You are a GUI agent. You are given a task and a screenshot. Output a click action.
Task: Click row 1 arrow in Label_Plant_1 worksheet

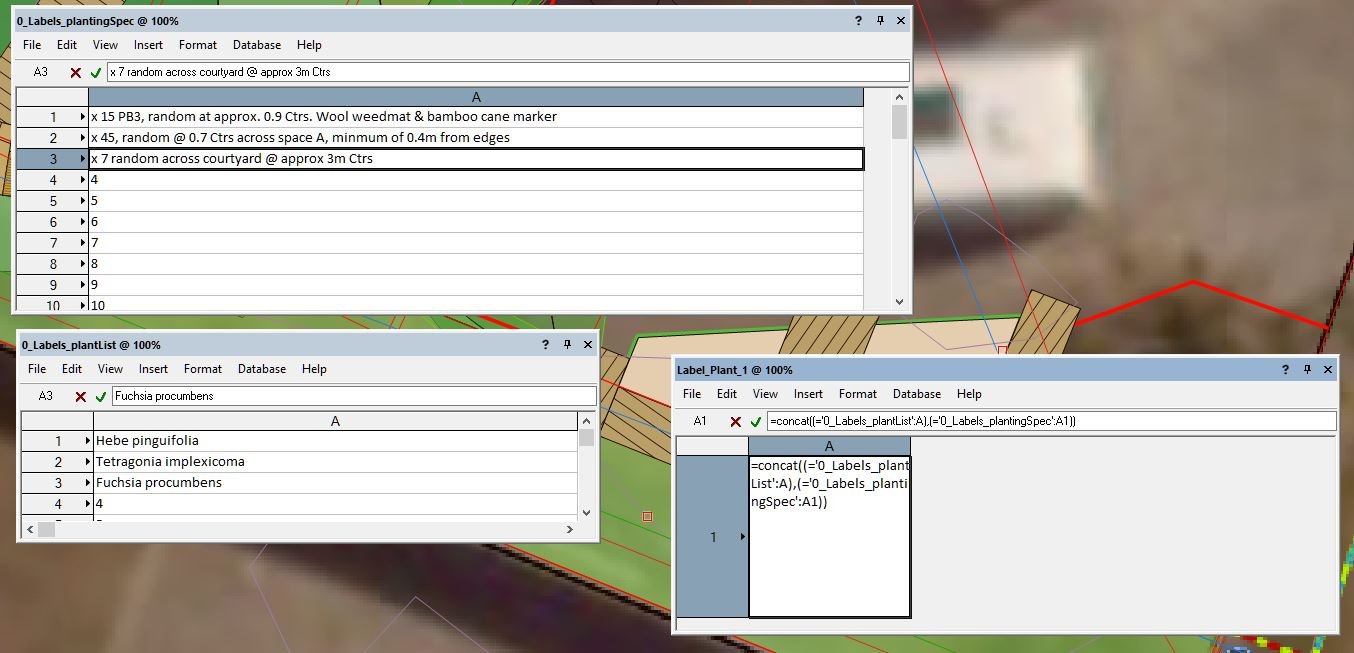[x=742, y=537]
